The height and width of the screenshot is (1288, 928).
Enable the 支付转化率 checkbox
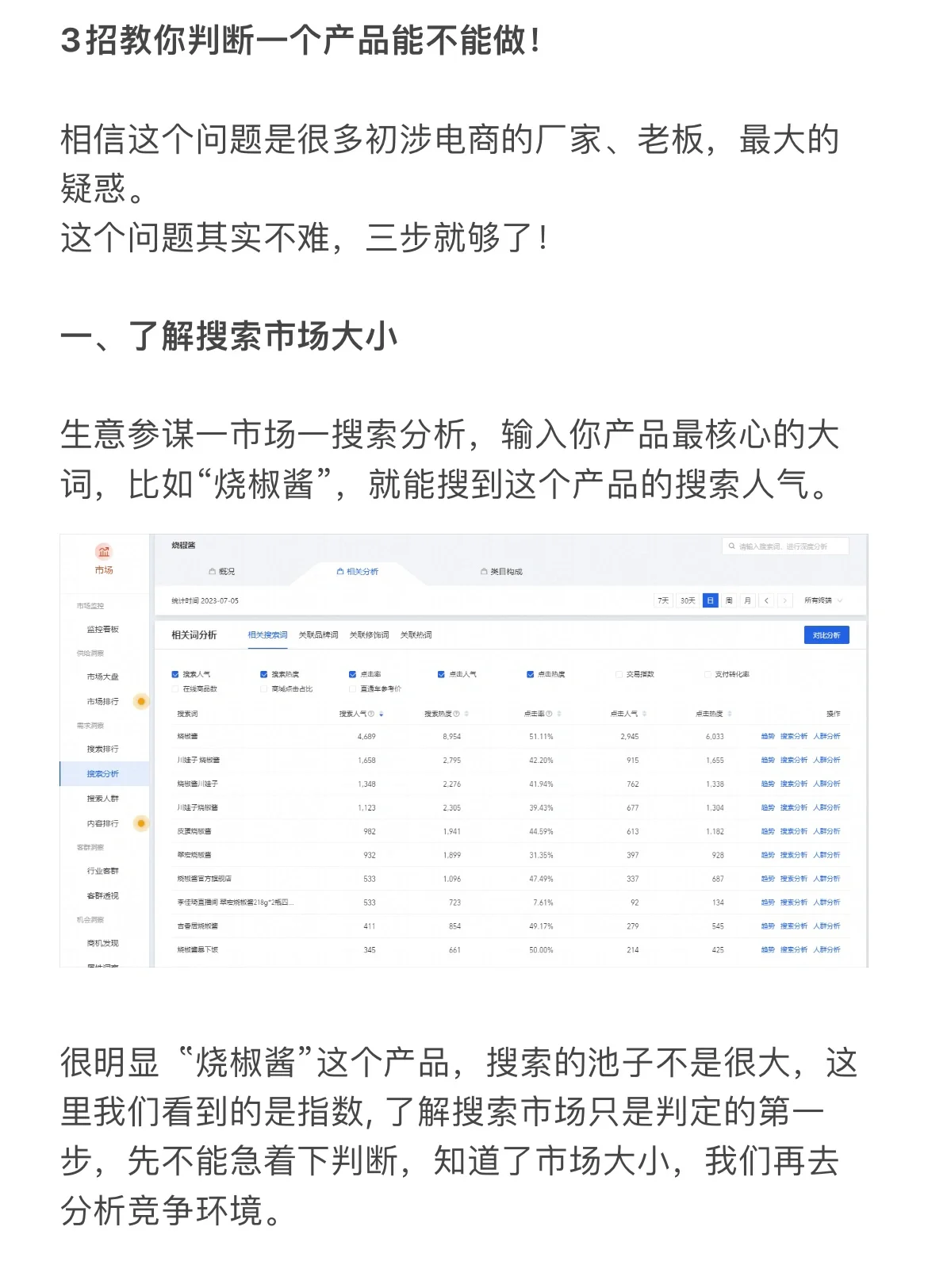tap(708, 674)
